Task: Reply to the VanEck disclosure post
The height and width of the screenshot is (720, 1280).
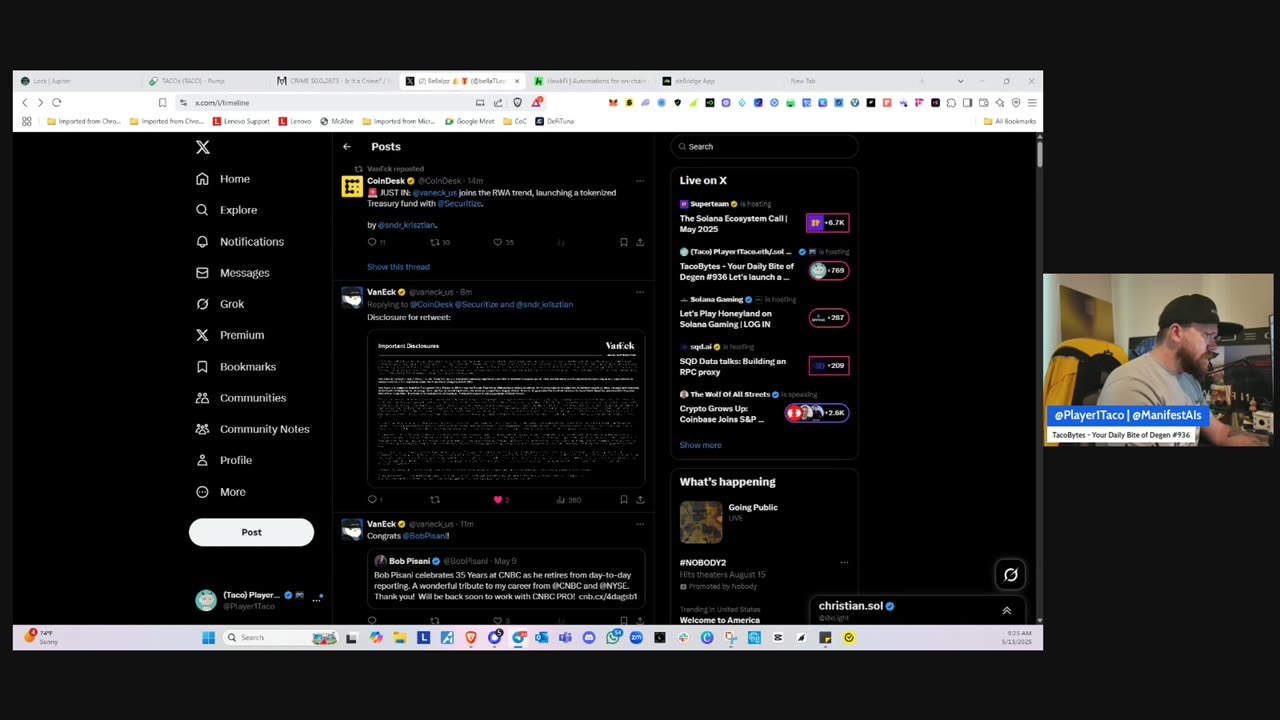Action: click(x=372, y=500)
